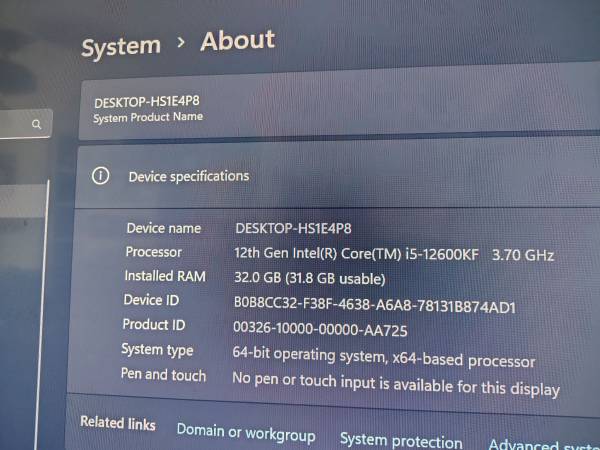Go back to System in breadcrumb
This screenshot has width=600, height=450.
coord(120,46)
